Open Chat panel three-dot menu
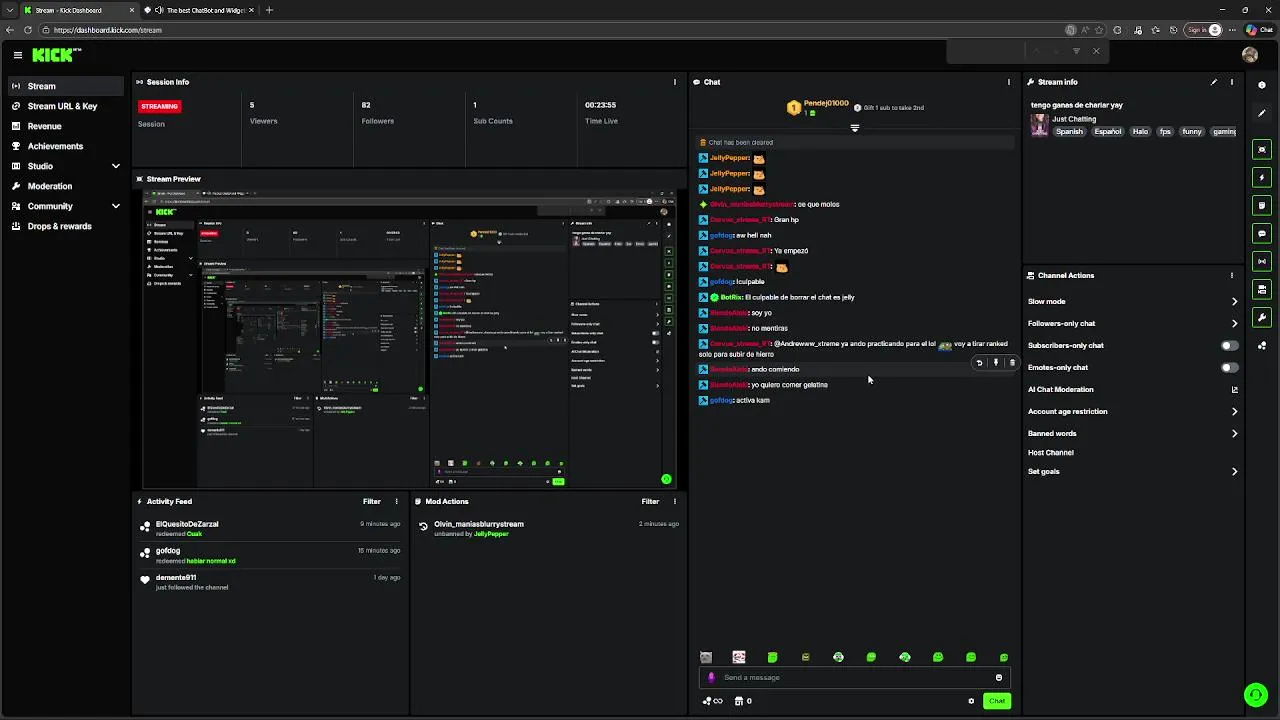 pyautogui.click(x=1008, y=82)
